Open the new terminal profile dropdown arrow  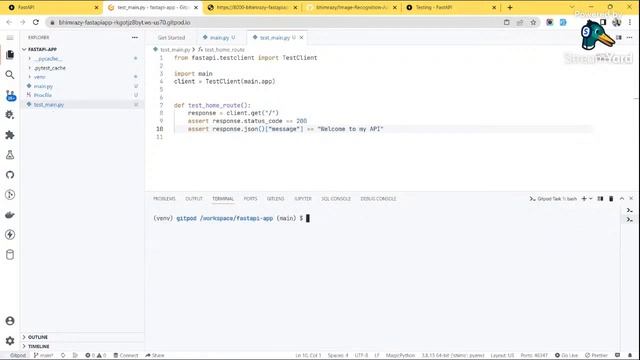(x=591, y=199)
